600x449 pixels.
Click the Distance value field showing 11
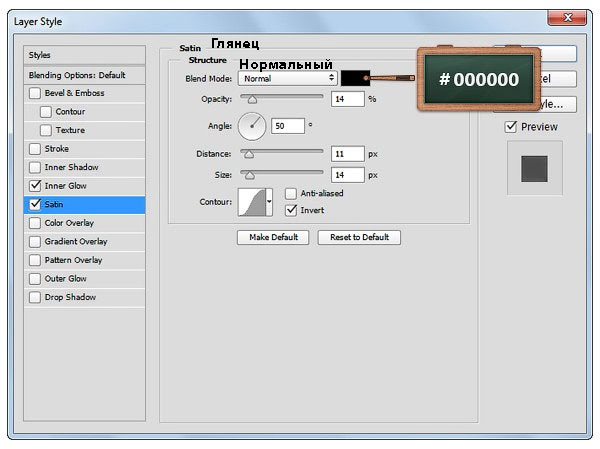pos(347,154)
